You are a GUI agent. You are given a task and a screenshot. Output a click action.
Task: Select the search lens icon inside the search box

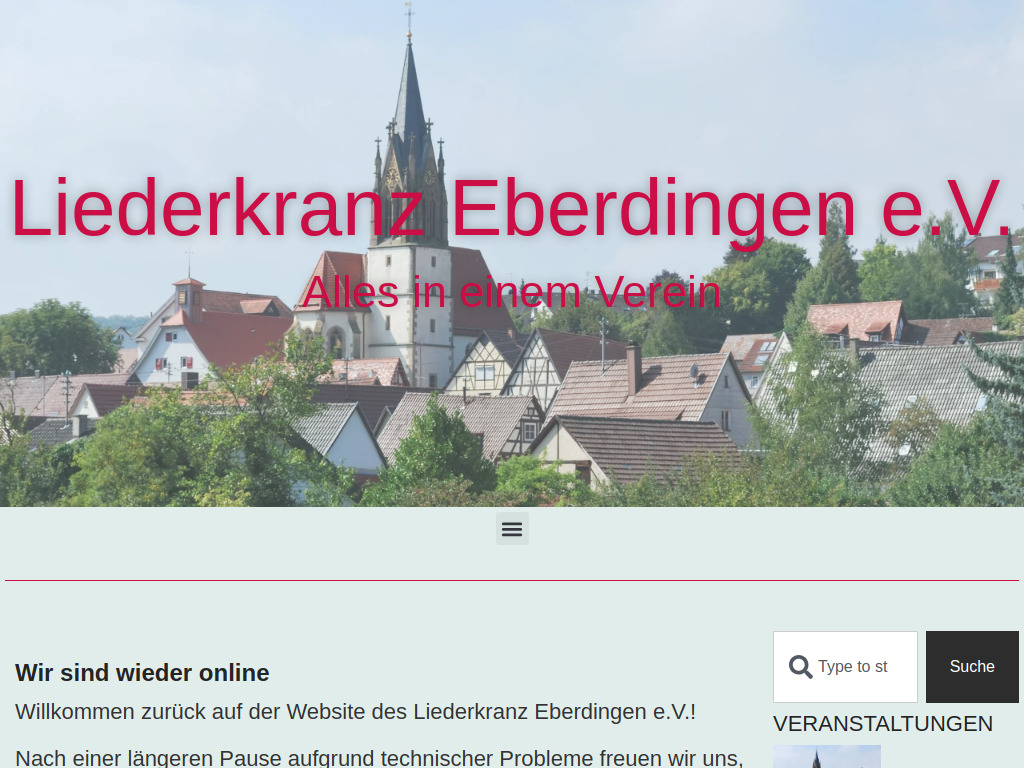point(800,666)
